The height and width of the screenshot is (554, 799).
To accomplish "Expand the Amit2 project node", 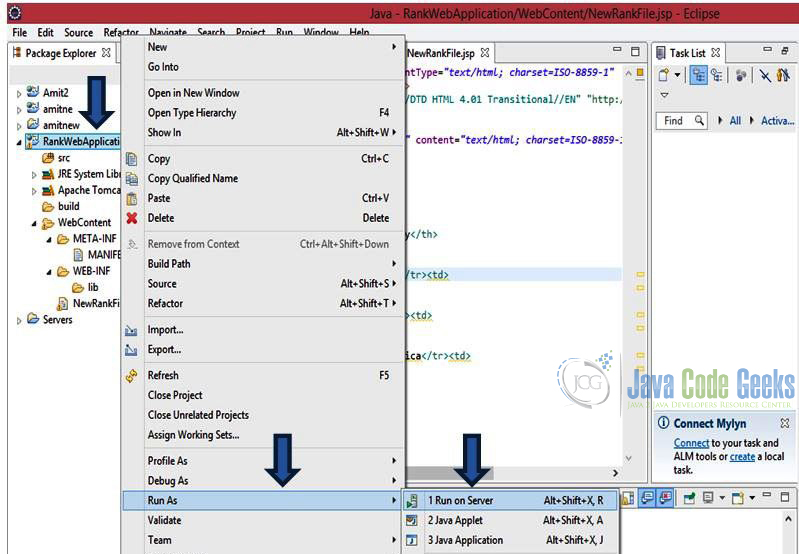I will (19, 93).
